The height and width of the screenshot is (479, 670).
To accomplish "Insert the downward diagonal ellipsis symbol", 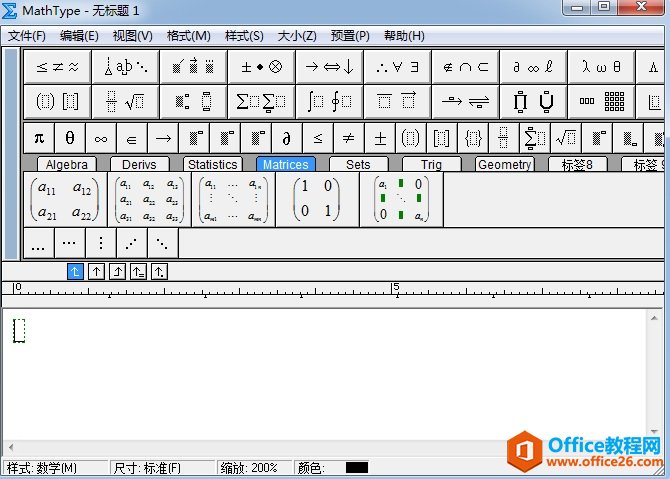I will [163, 243].
